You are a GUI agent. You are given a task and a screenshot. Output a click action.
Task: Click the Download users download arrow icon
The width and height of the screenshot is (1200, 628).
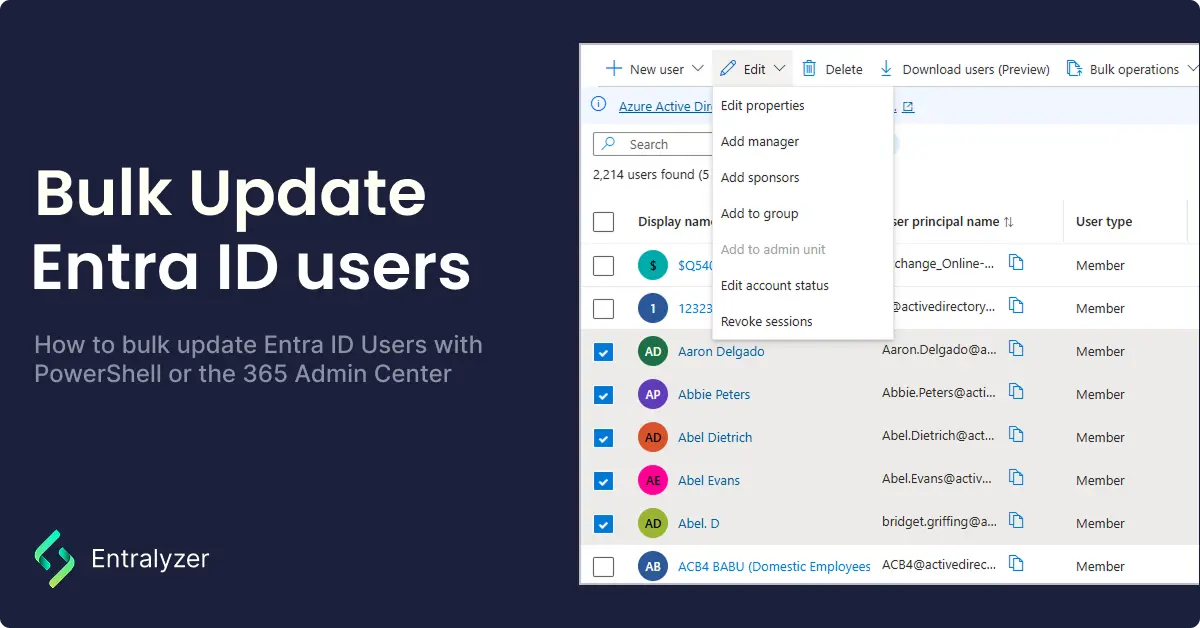pyautogui.click(x=886, y=68)
